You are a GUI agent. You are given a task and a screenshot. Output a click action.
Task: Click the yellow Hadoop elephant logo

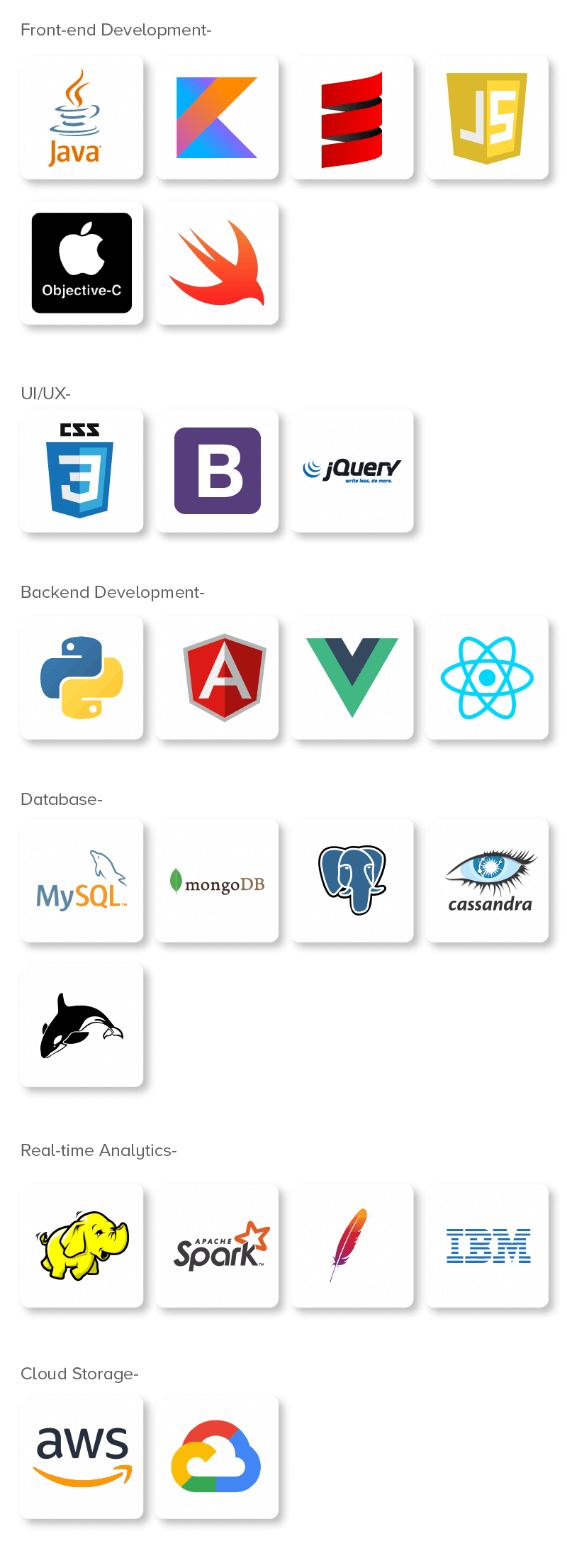click(x=82, y=1246)
